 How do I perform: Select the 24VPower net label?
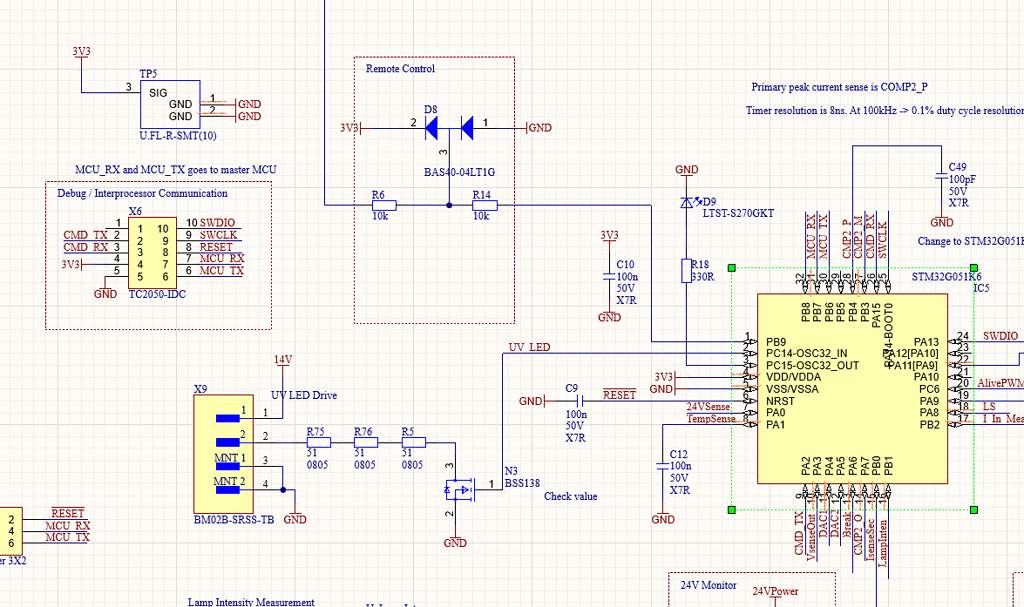pyautogui.click(x=775, y=591)
